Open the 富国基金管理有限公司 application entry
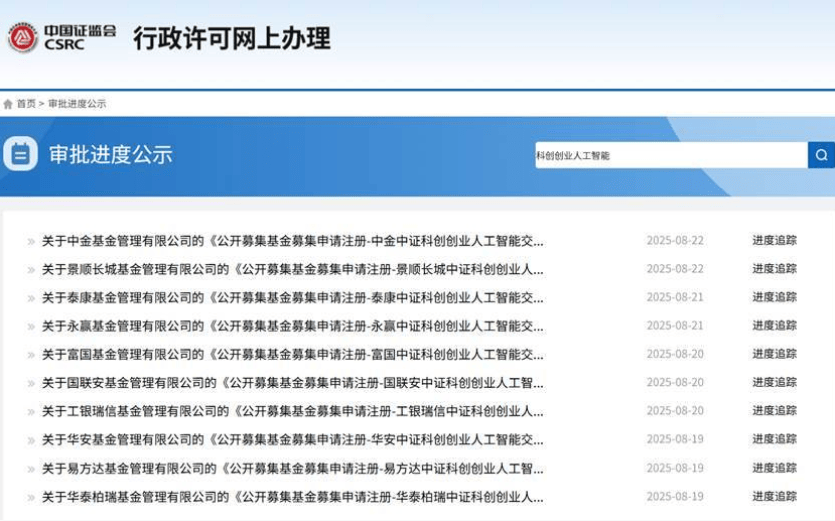 [x=292, y=354]
